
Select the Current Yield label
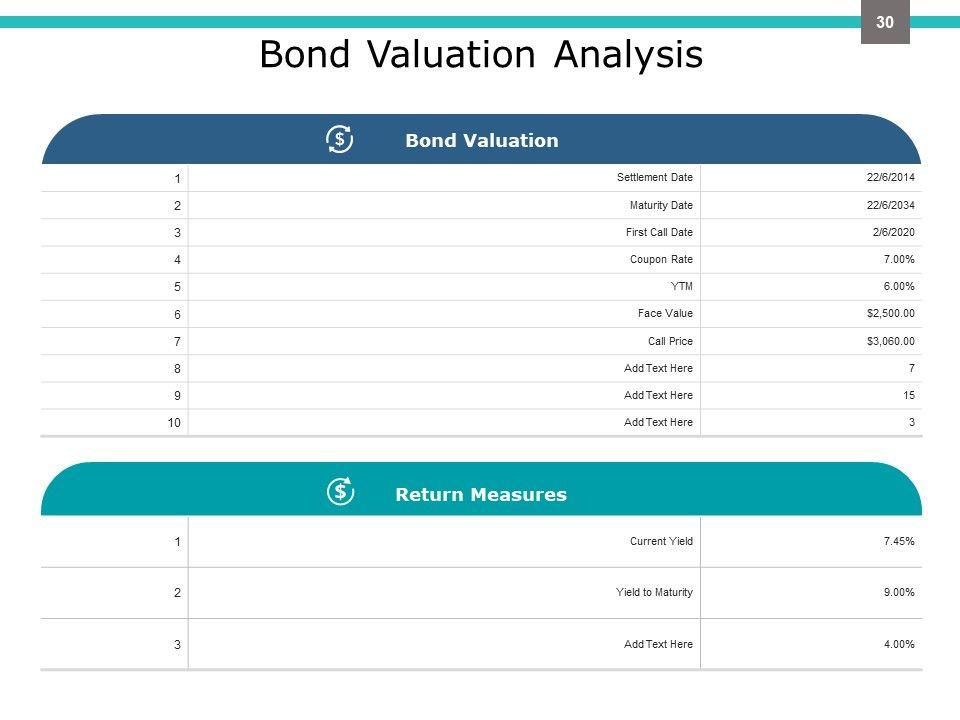[x=661, y=542]
